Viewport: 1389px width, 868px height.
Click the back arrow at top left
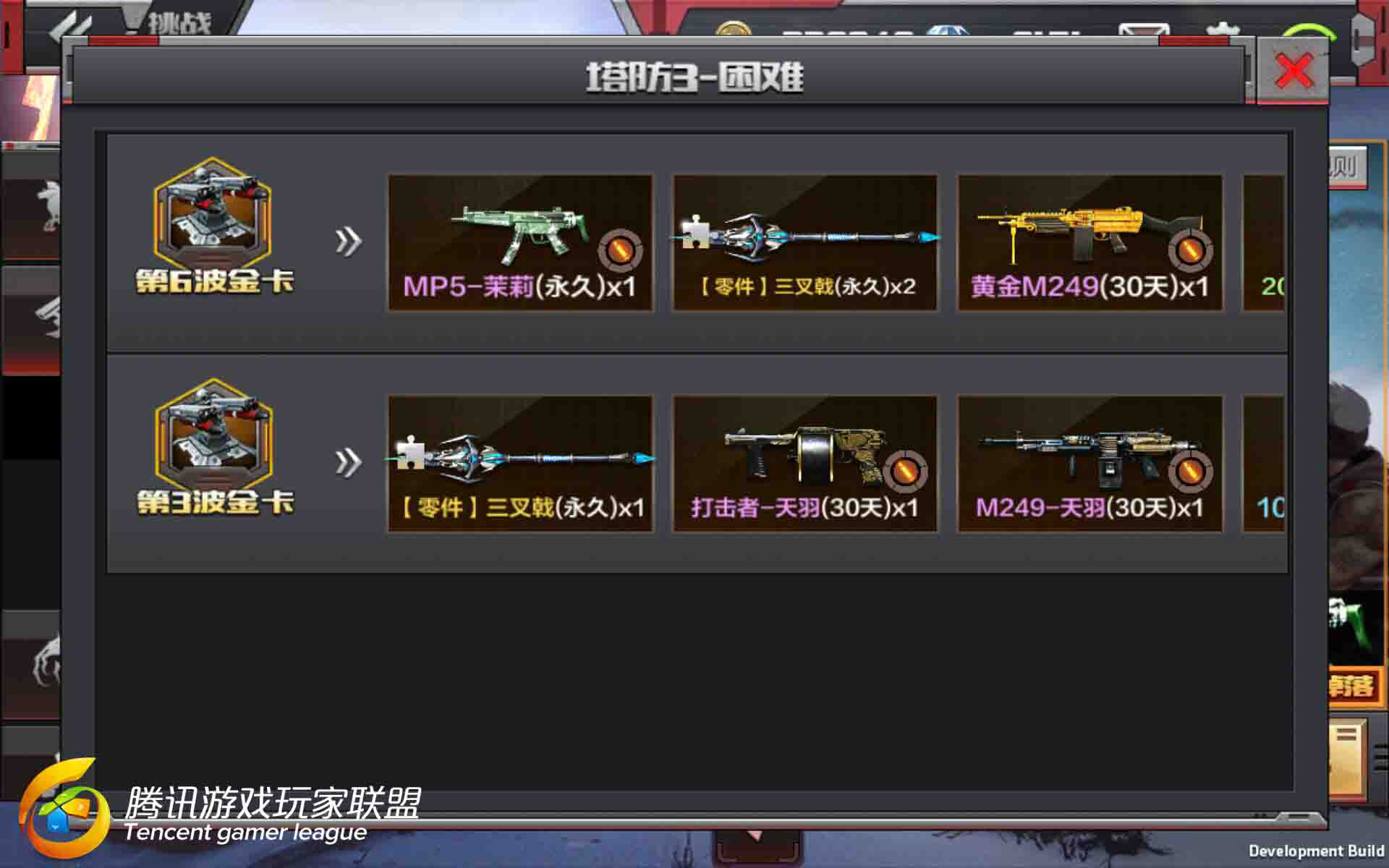point(71,25)
